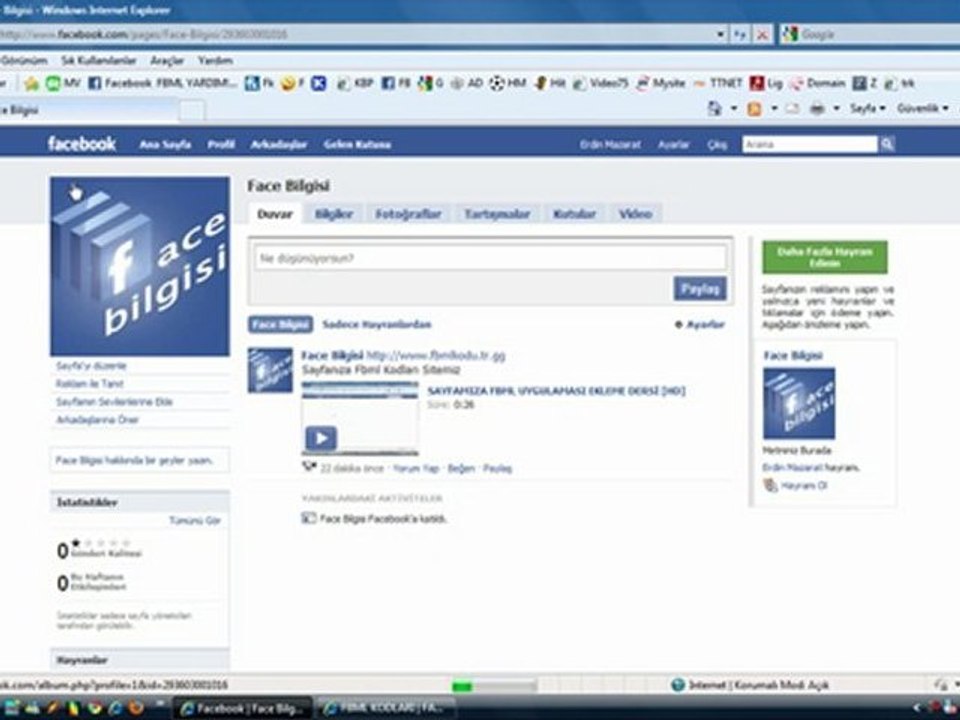
Task: Click the Ne düşünüyorsun status input
Action: pyautogui.click(x=490, y=258)
